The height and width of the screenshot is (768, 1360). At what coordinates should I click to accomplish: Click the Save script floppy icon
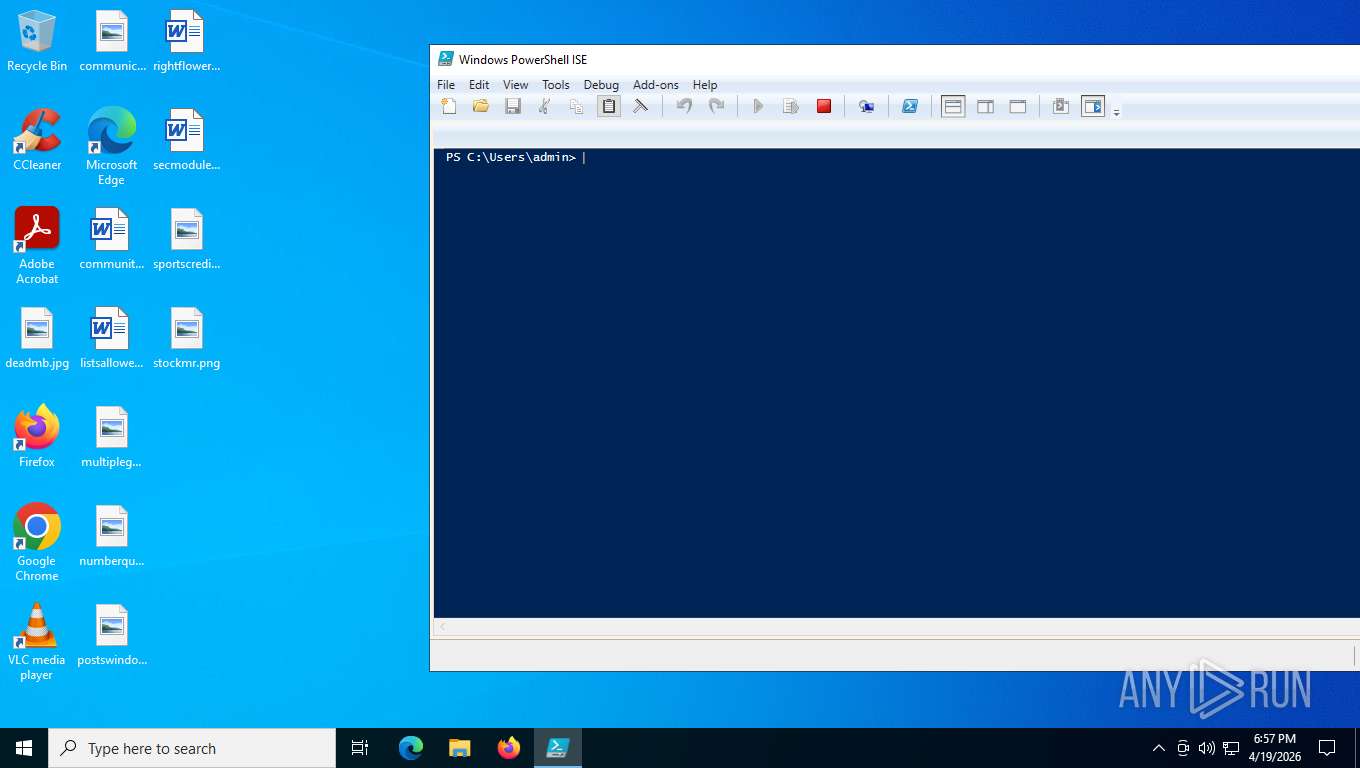point(513,106)
